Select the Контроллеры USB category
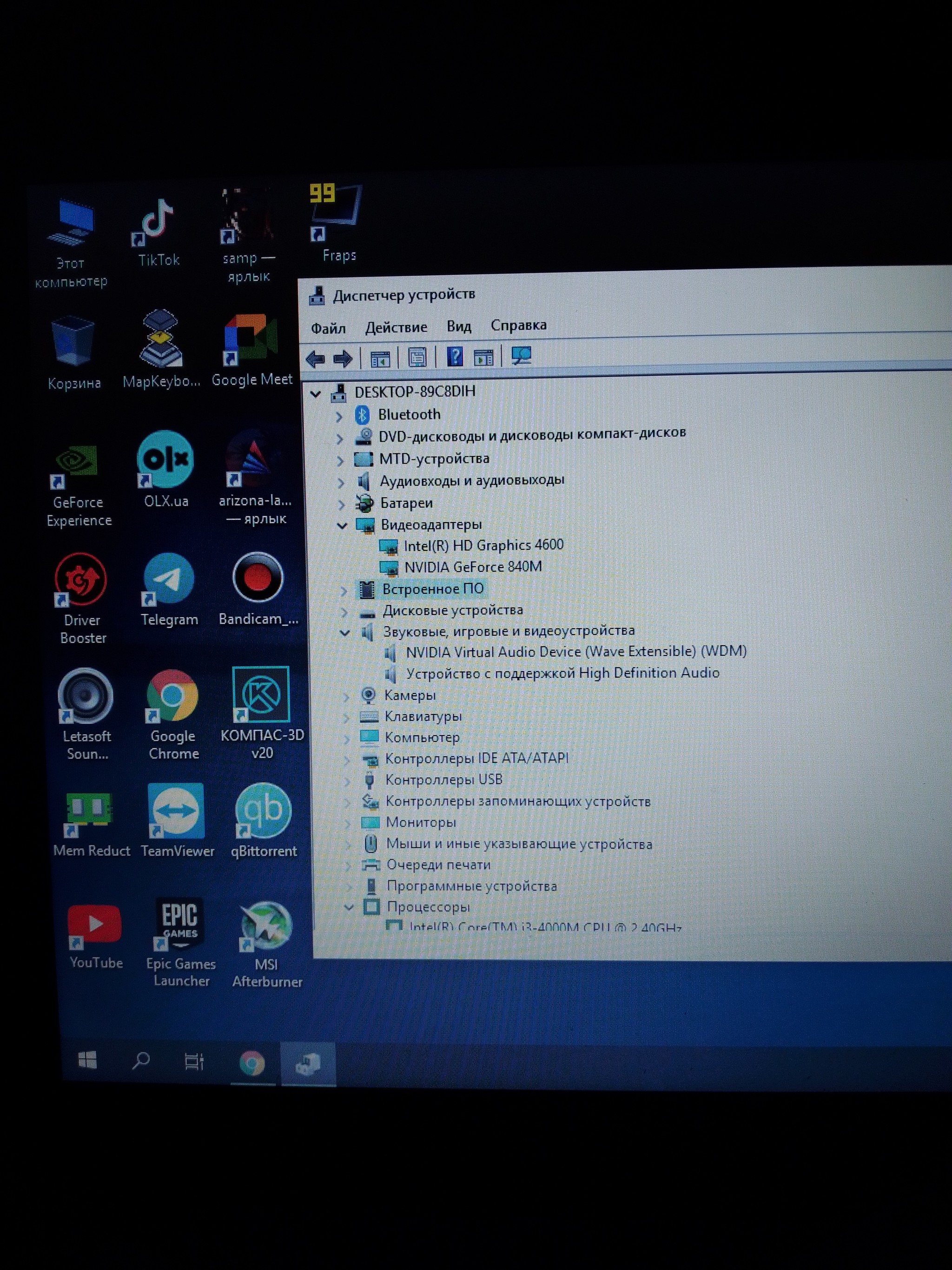Screen dimensions: 952x1270 (x=443, y=780)
